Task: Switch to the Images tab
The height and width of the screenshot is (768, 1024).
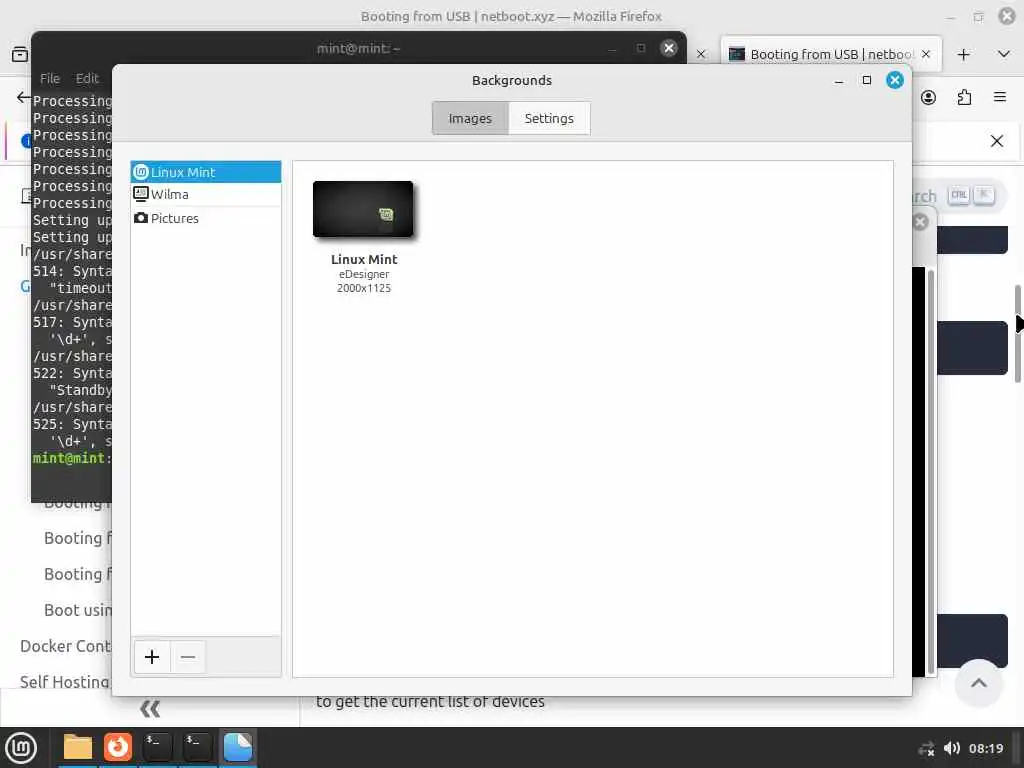Action: (470, 118)
